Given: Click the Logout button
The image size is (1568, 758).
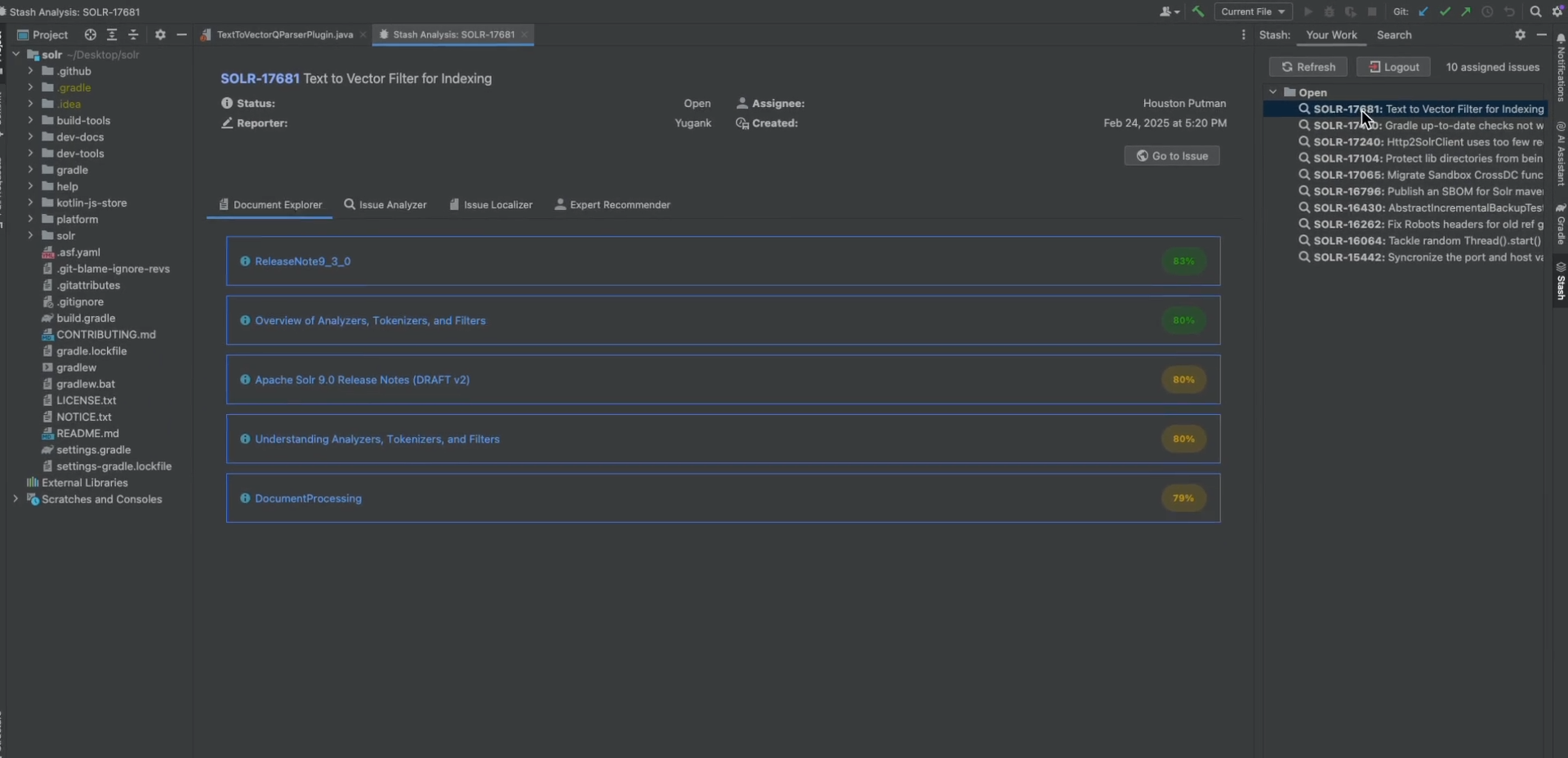Looking at the screenshot, I should point(1393,67).
